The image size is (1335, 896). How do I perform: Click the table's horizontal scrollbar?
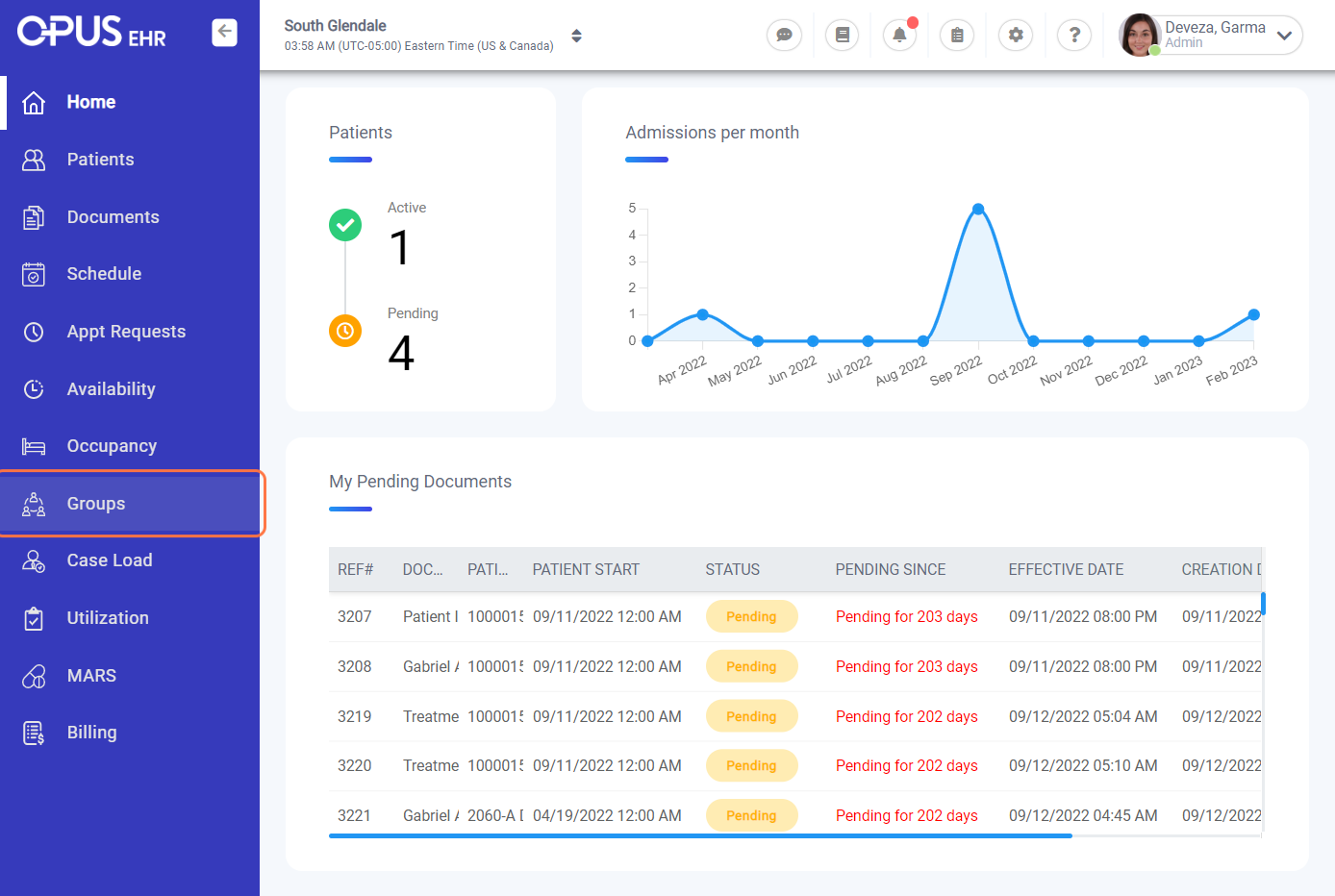(x=700, y=836)
